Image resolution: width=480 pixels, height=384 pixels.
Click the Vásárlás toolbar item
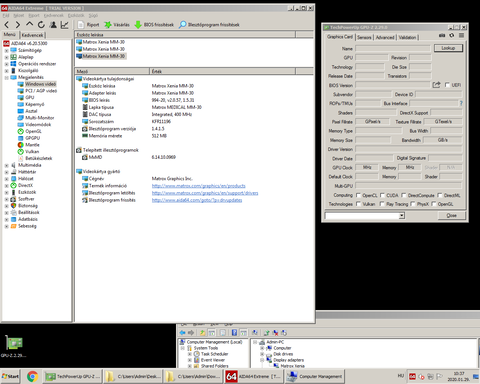117,25
